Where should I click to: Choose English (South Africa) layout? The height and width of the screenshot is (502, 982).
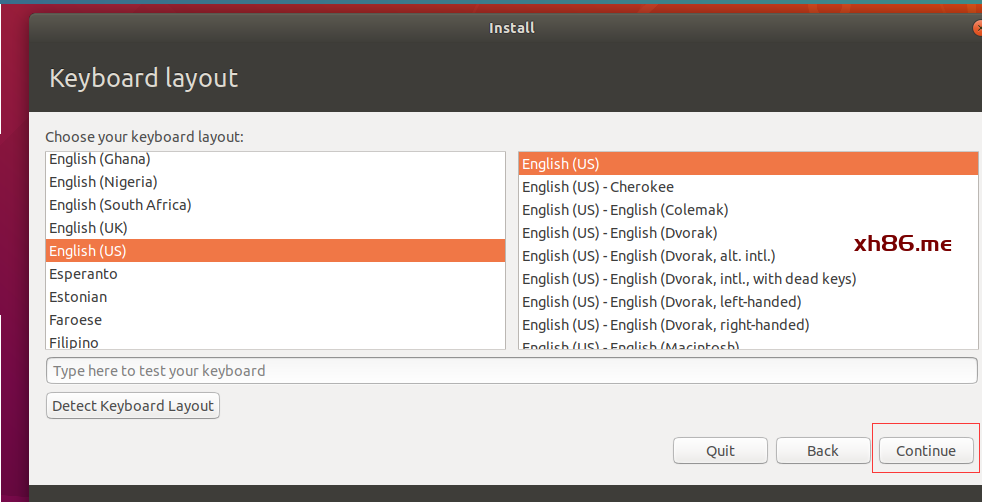[120, 205]
